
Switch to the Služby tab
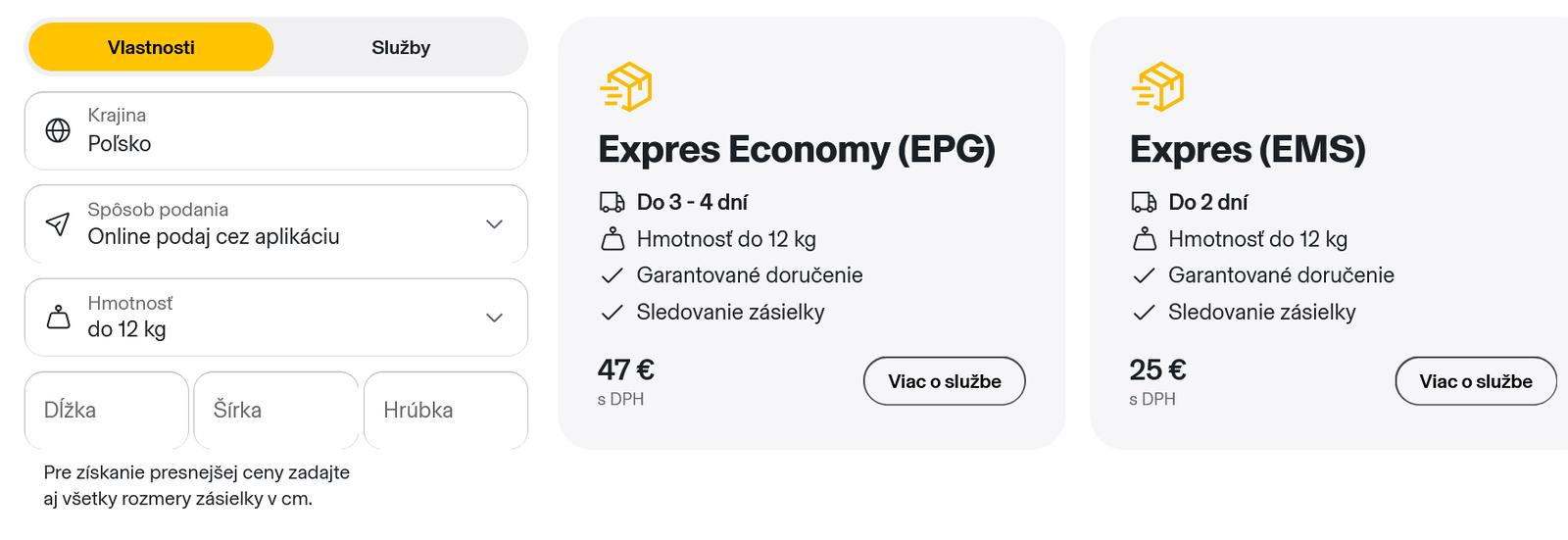[x=401, y=48]
